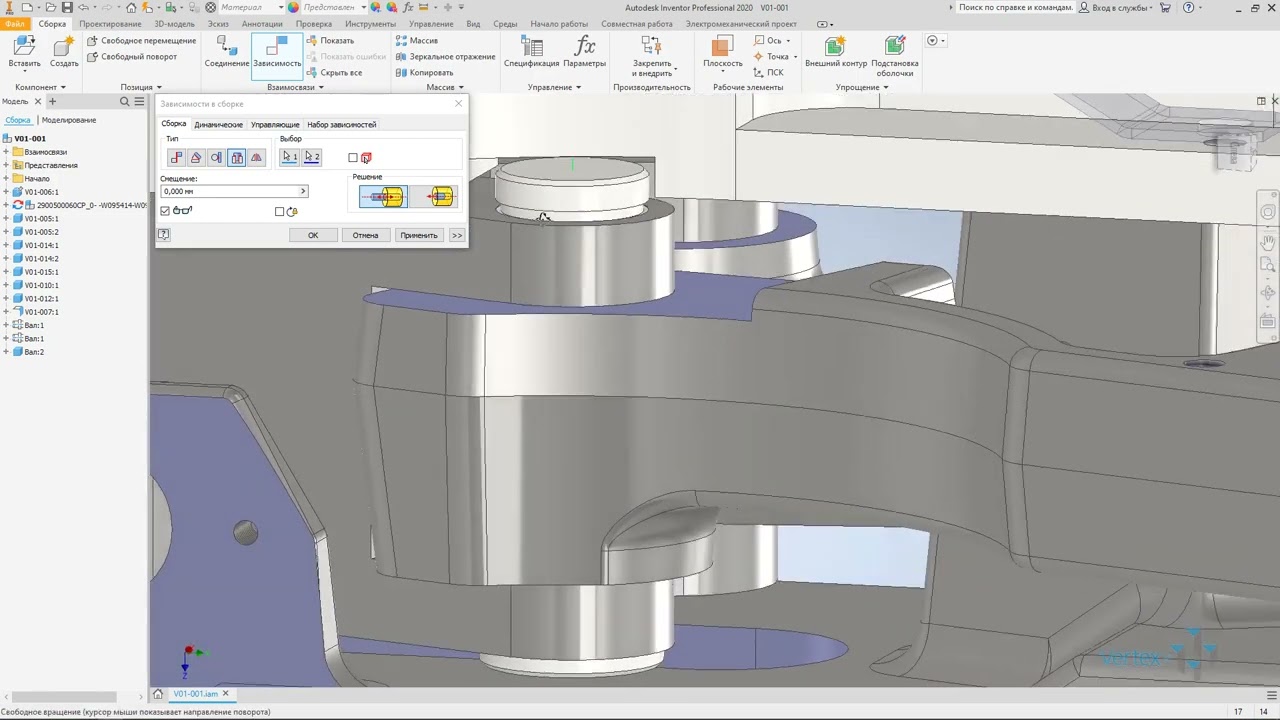Screen dimensions: 1280x720
Task: Expand the V01-006:1 tree node
Action: (6, 192)
